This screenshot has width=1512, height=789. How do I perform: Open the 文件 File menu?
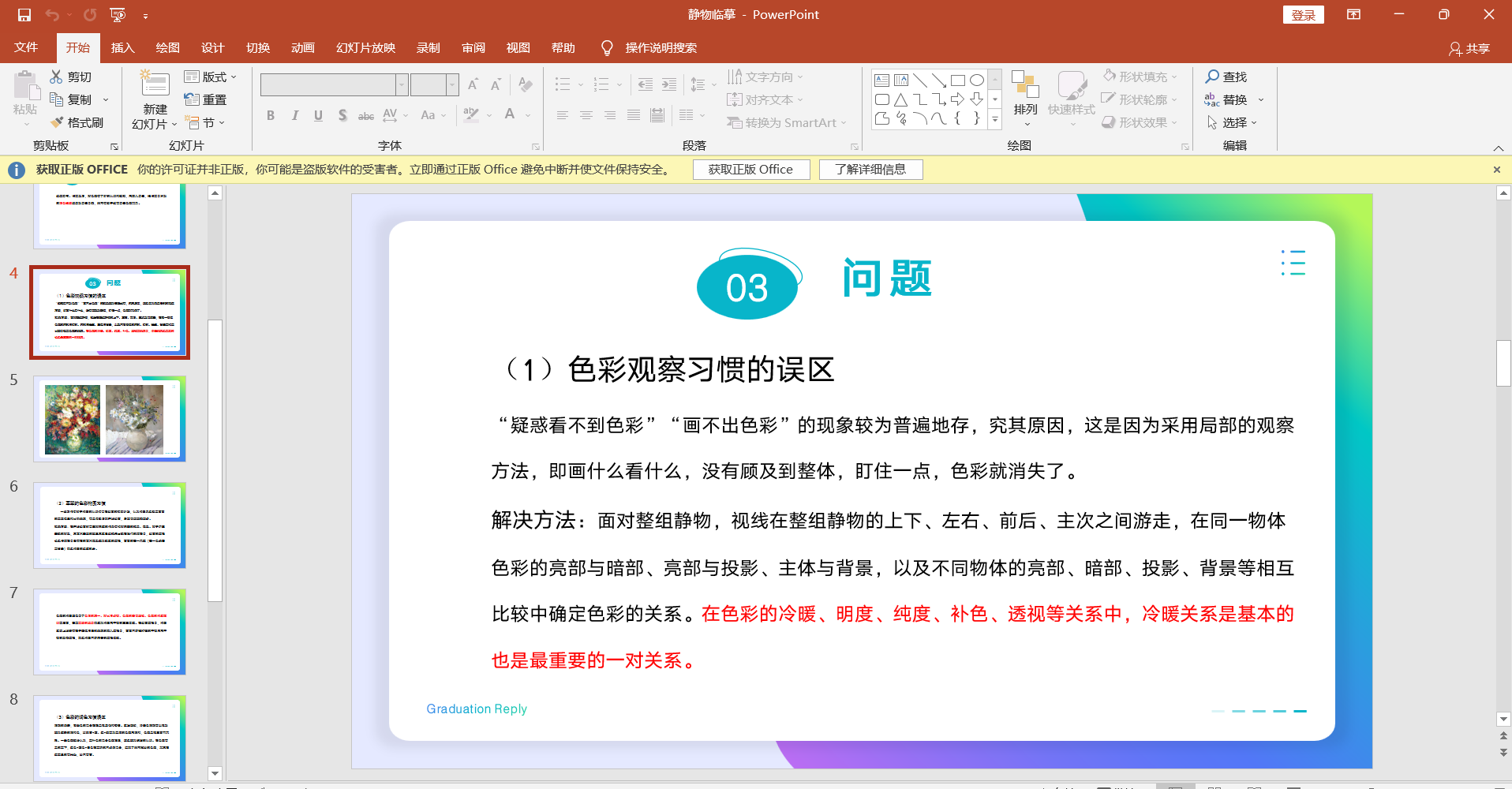(26, 48)
